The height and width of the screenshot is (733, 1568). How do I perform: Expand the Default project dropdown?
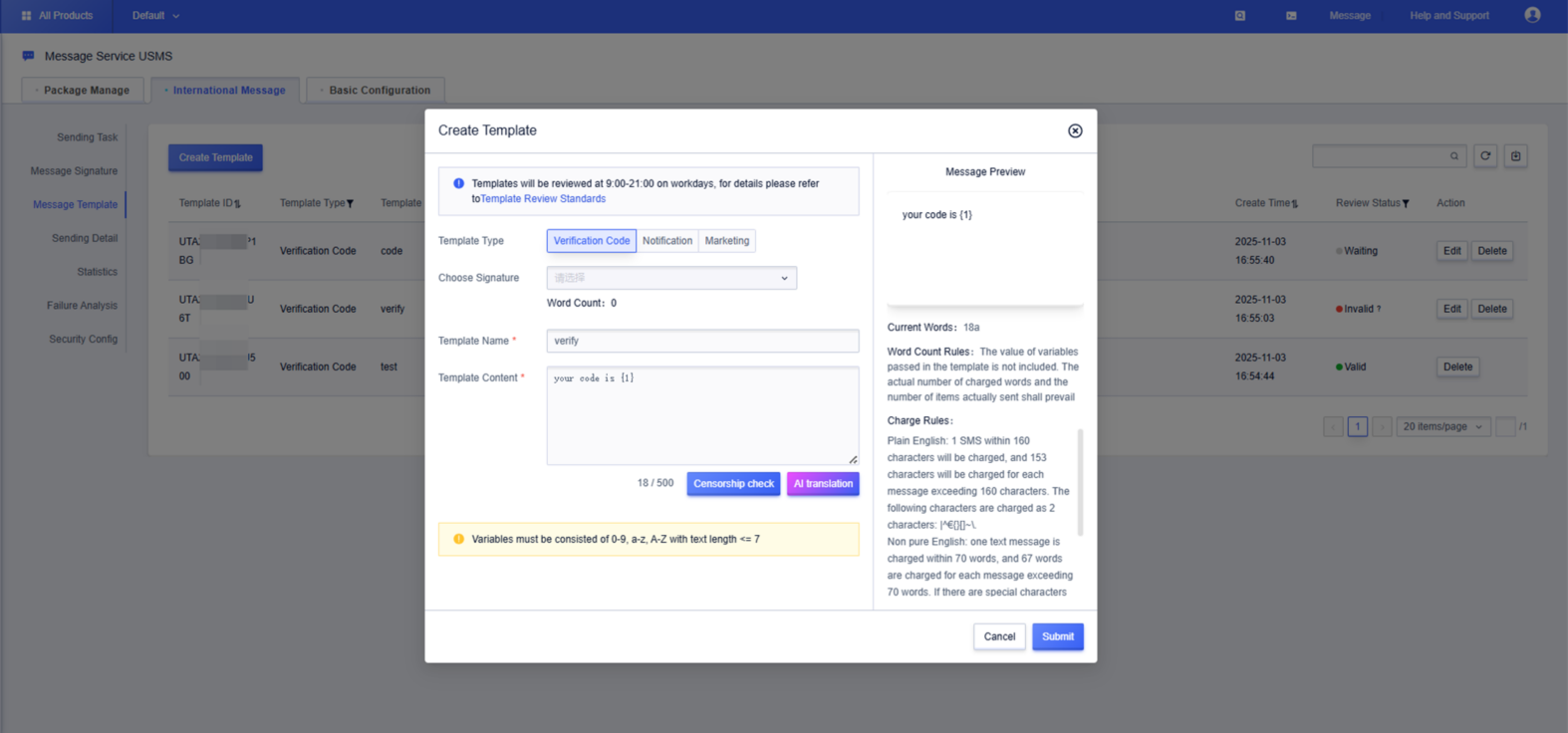(x=155, y=16)
